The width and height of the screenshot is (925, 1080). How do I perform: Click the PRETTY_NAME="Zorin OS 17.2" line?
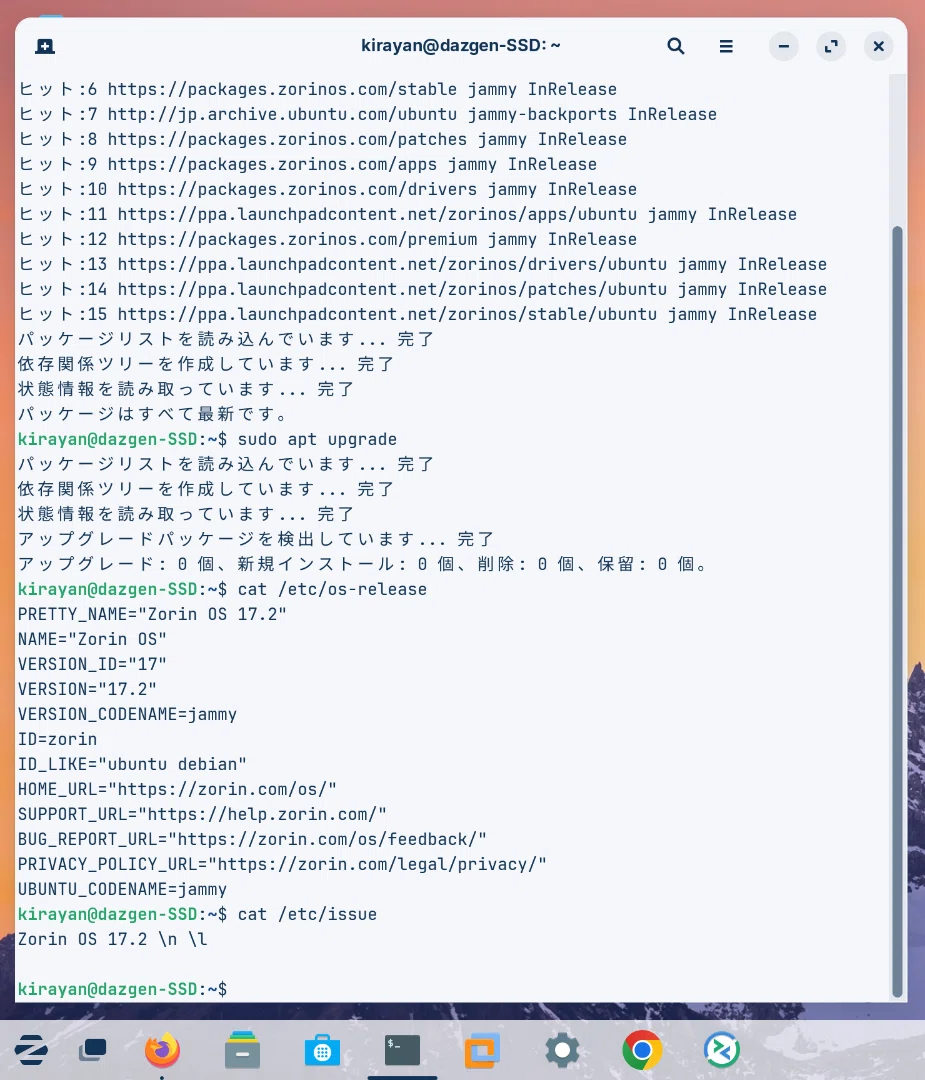[x=152, y=614]
